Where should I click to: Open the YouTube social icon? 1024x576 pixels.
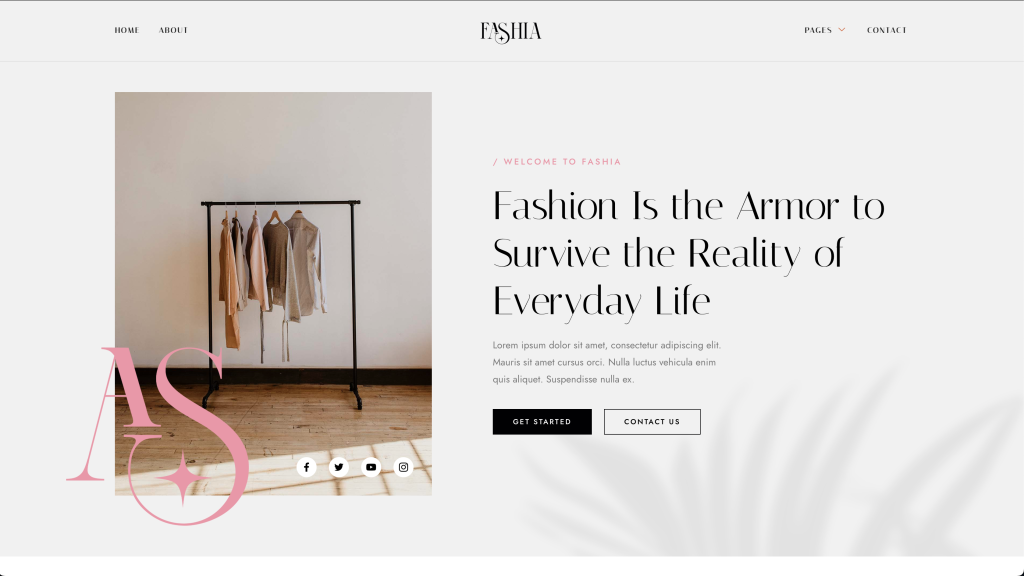click(x=371, y=467)
